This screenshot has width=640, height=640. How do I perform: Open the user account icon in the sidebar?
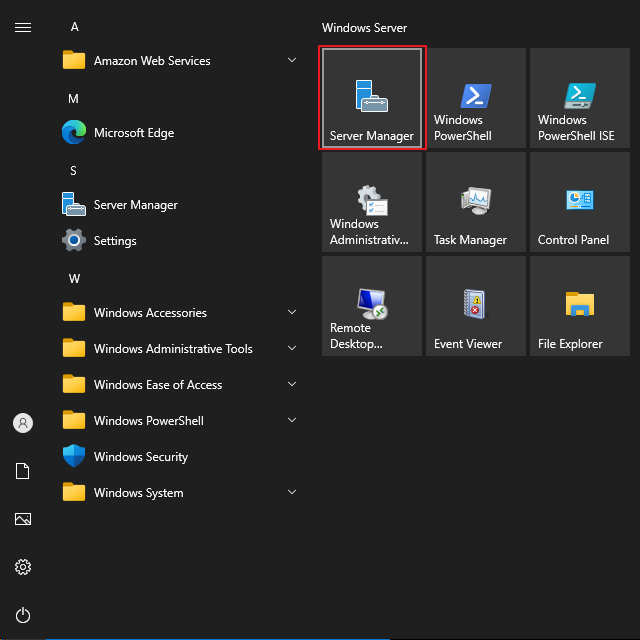click(x=23, y=423)
